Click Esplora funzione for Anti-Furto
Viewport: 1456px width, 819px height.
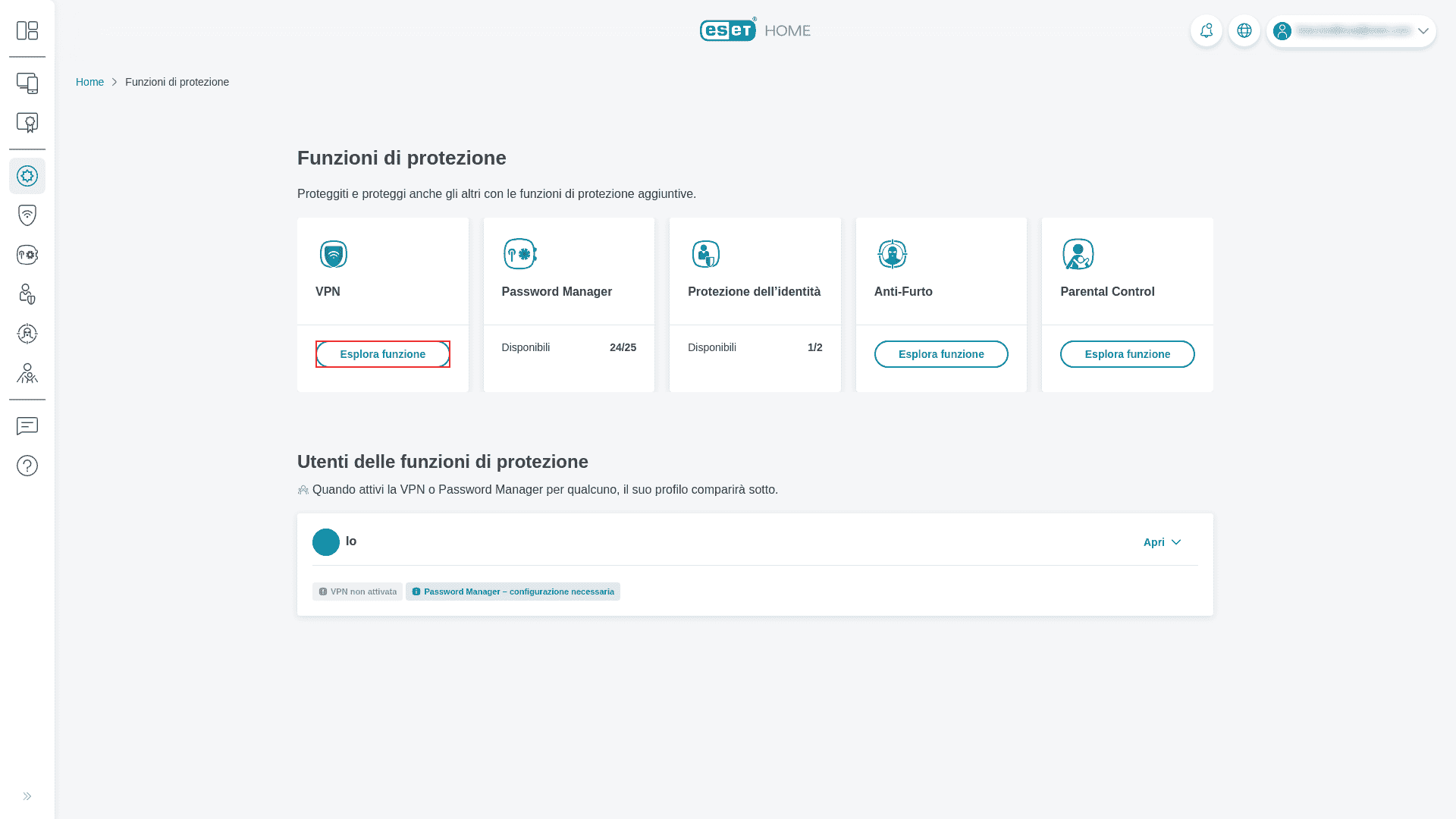pos(941,354)
